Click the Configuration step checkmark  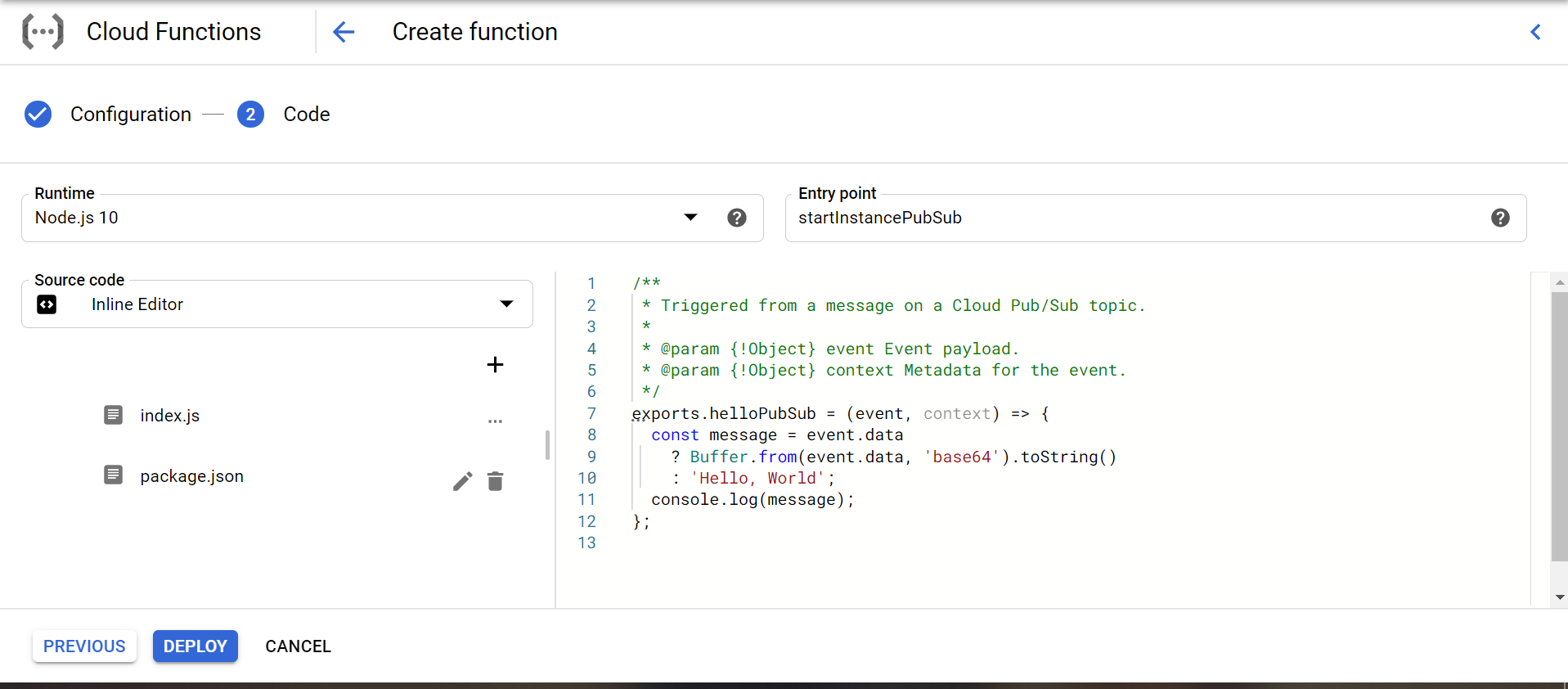click(38, 115)
